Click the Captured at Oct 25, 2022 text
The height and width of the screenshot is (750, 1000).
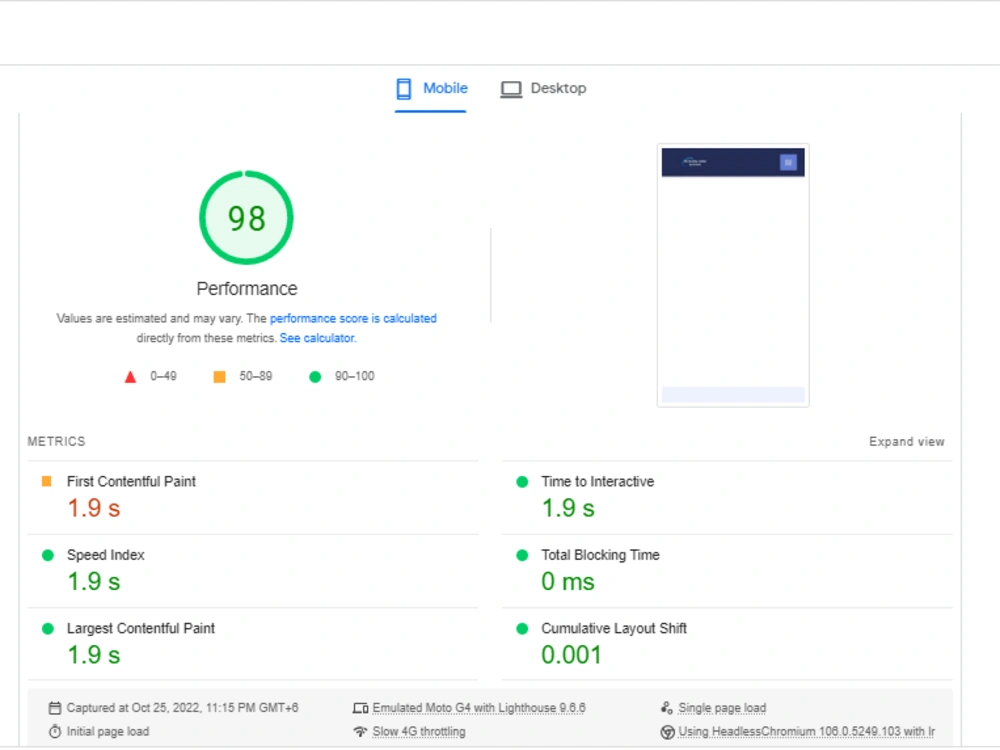click(x=182, y=708)
